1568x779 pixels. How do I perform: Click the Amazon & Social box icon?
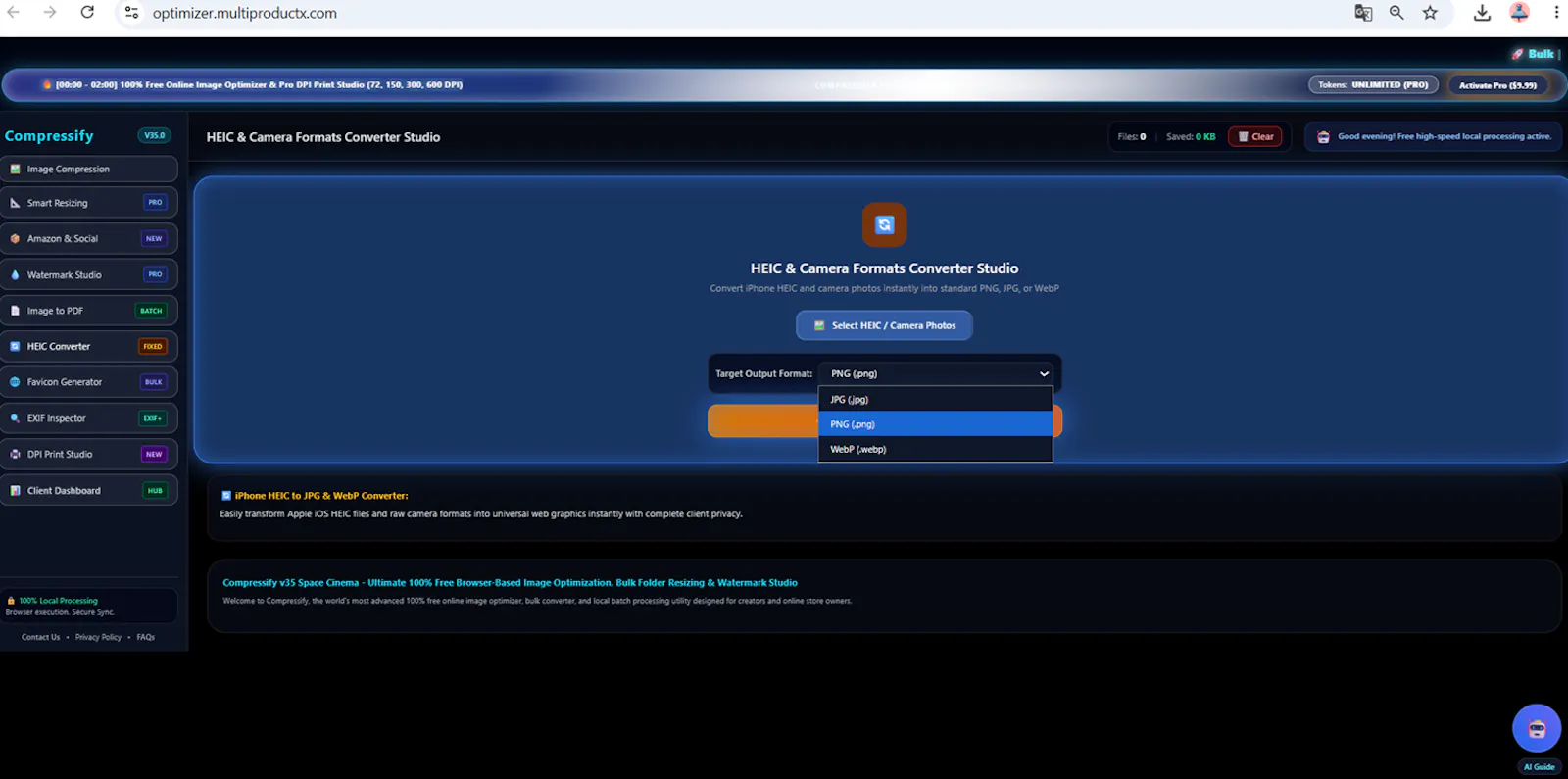point(15,238)
